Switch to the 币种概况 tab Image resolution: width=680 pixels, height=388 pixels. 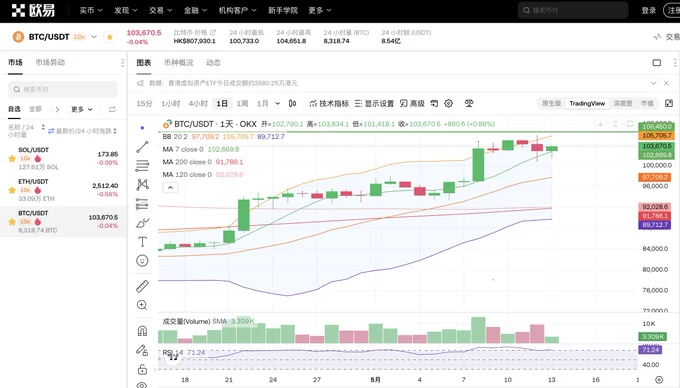(x=178, y=62)
